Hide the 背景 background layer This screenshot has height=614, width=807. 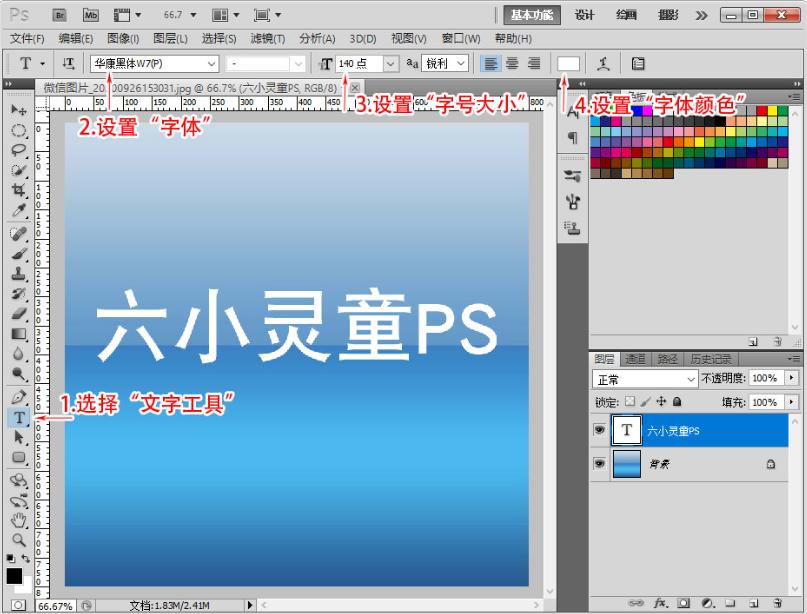tap(600, 463)
